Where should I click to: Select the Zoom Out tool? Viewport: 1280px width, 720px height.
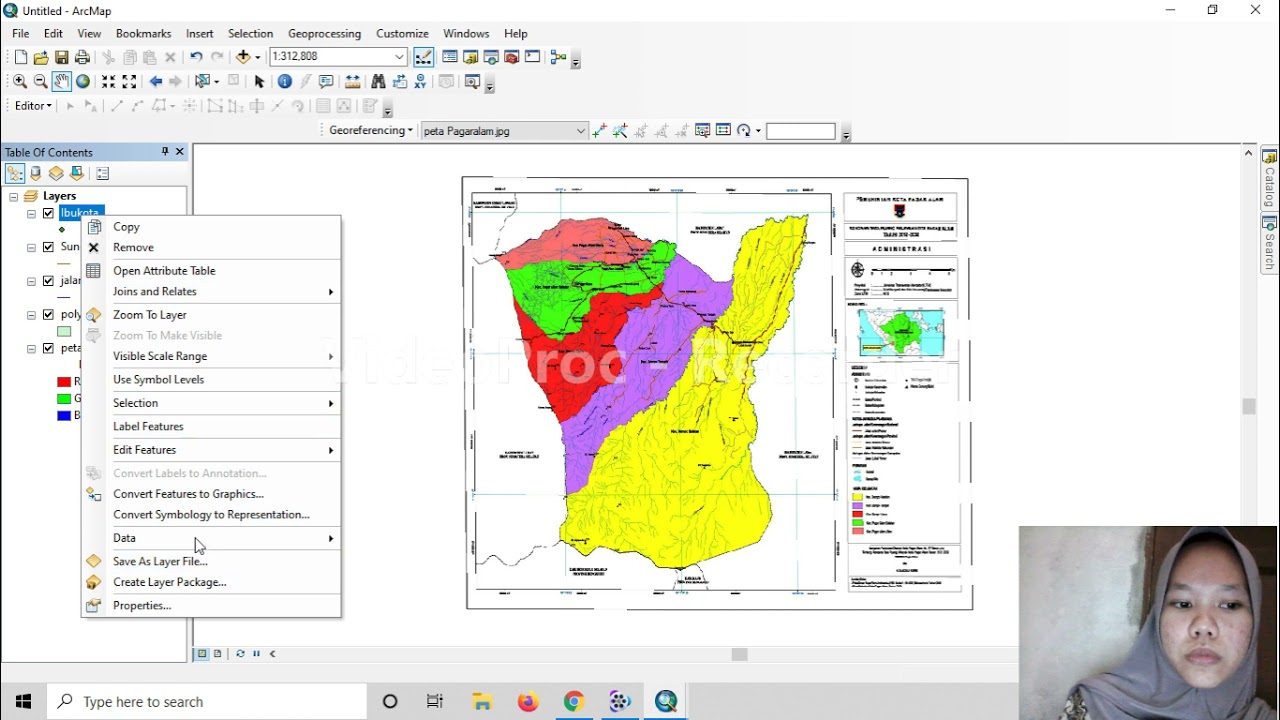[40, 81]
